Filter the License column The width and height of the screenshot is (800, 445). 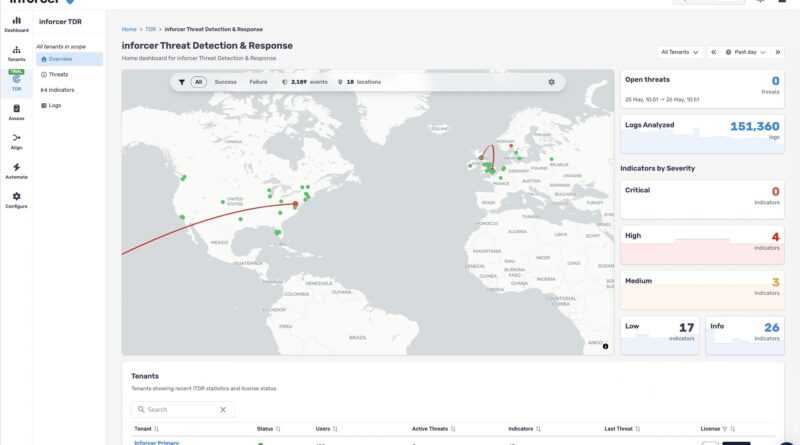[x=724, y=429]
